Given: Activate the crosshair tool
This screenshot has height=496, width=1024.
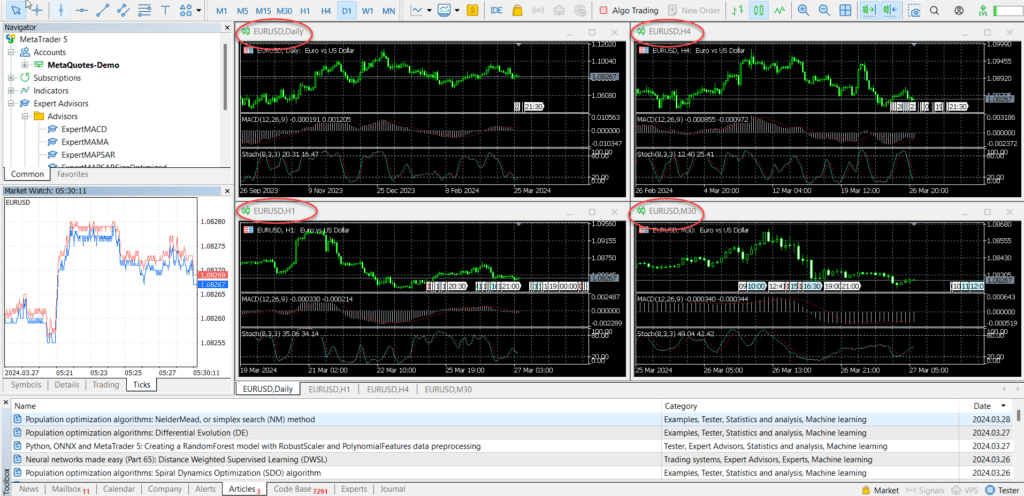Looking at the screenshot, I should click(x=37, y=10).
